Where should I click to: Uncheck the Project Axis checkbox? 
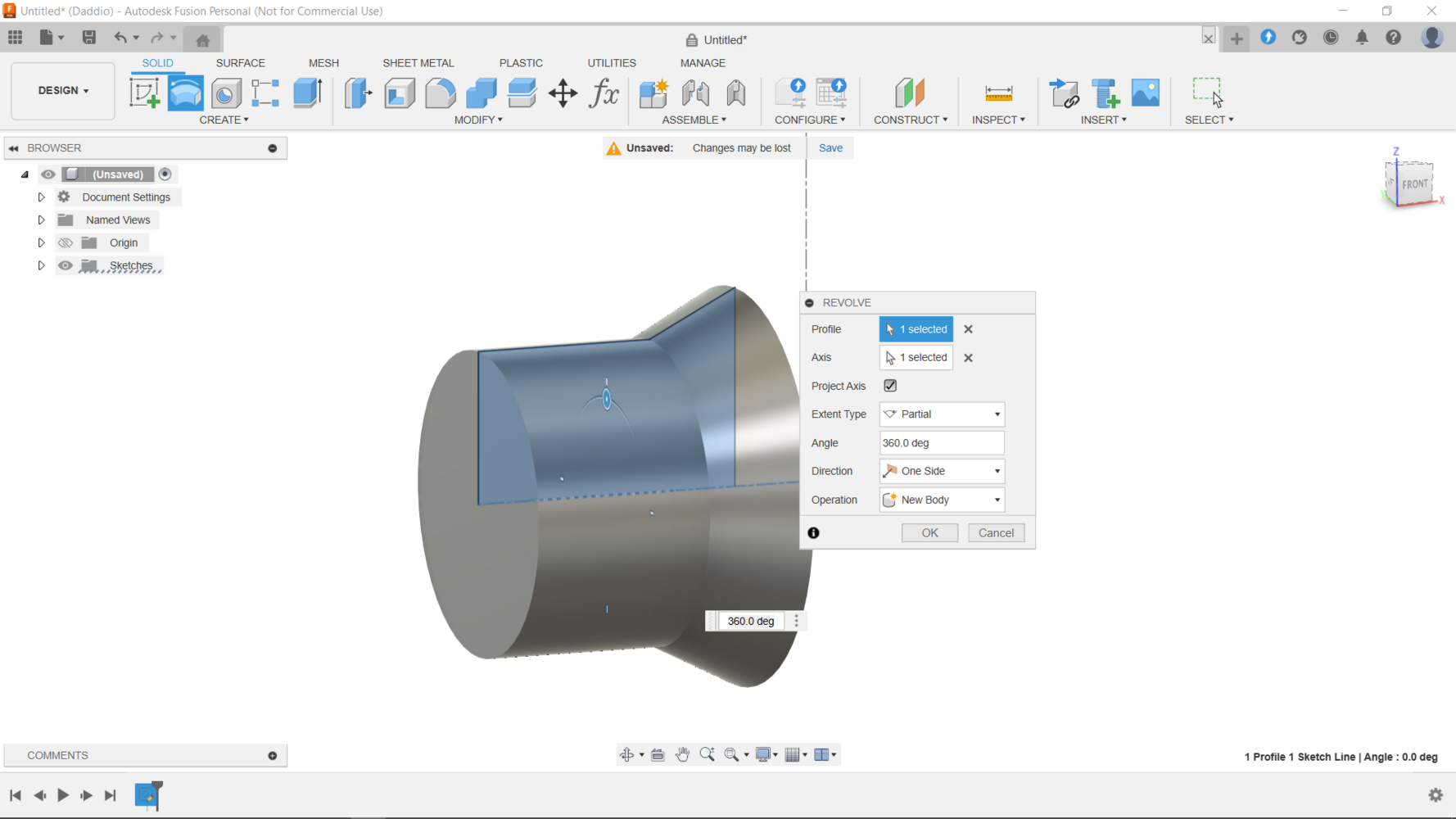click(x=890, y=385)
